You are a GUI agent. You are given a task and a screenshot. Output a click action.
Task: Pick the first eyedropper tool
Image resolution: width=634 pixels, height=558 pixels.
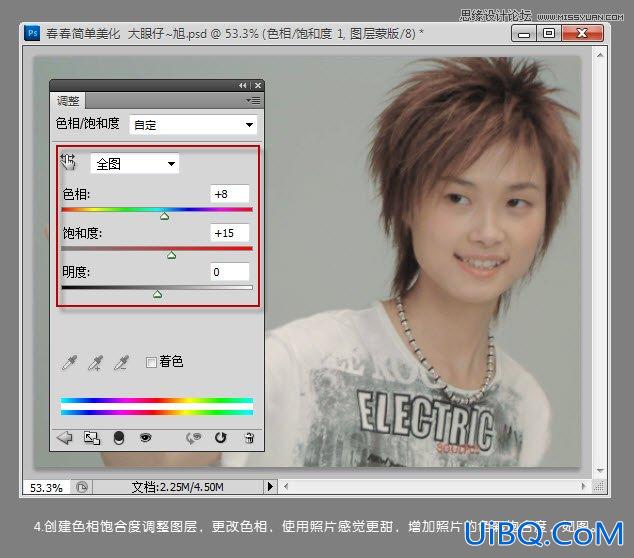point(70,363)
